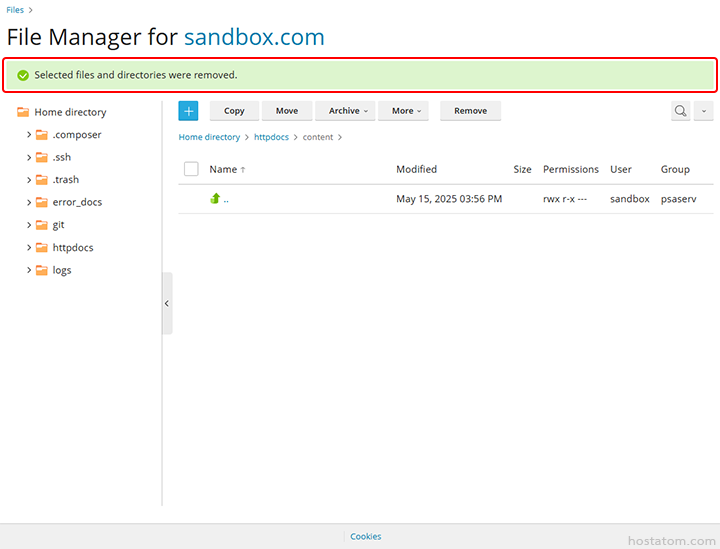
Task: Click the green success checkmark icon
Action: click(x=23, y=75)
